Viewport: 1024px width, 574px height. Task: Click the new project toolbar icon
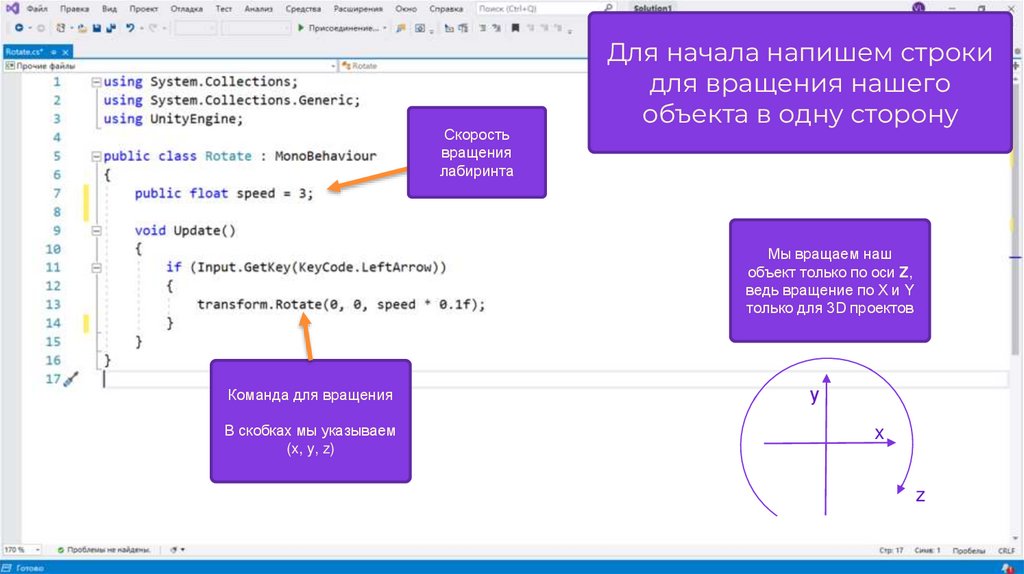(x=61, y=28)
